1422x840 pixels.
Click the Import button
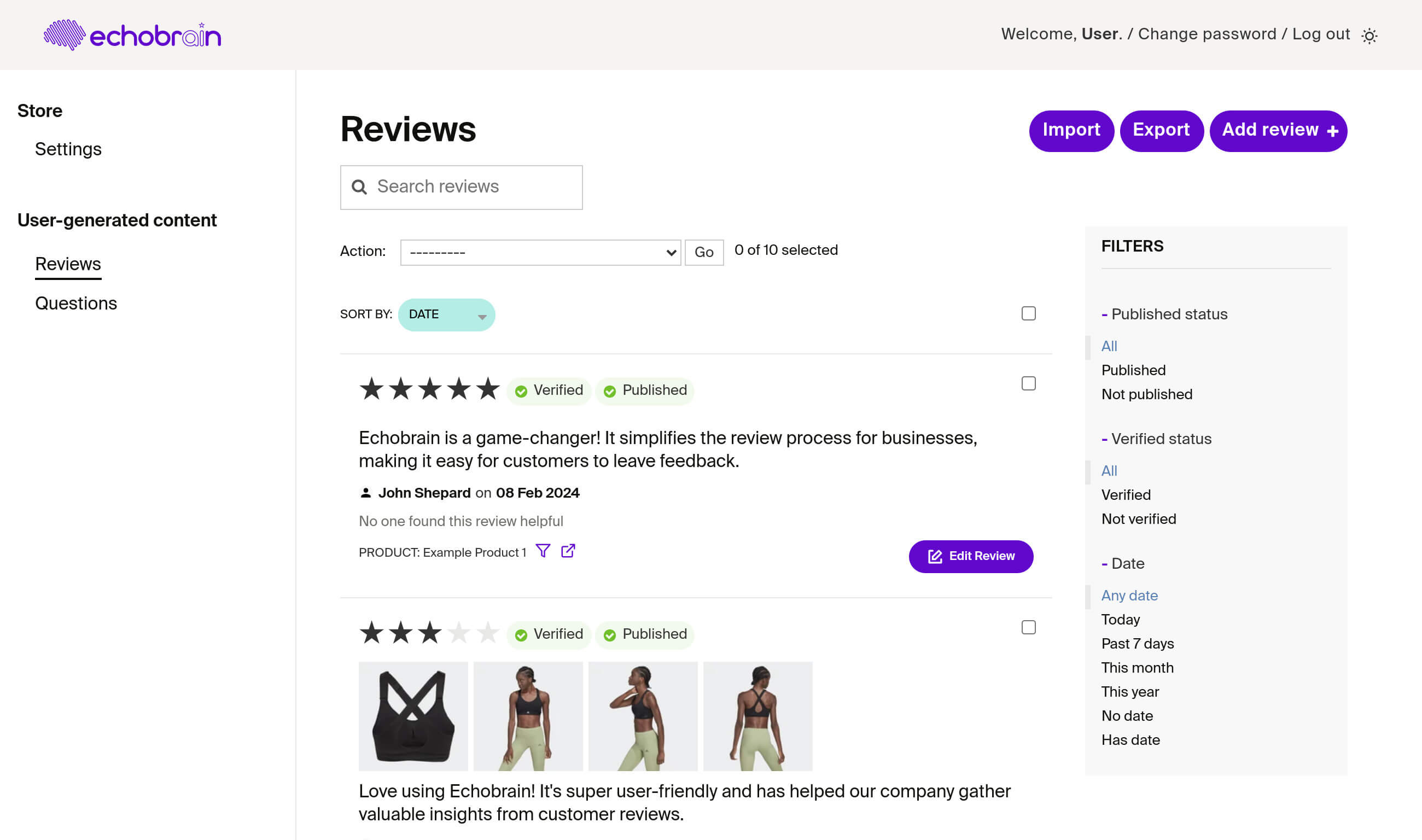[1071, 131]
